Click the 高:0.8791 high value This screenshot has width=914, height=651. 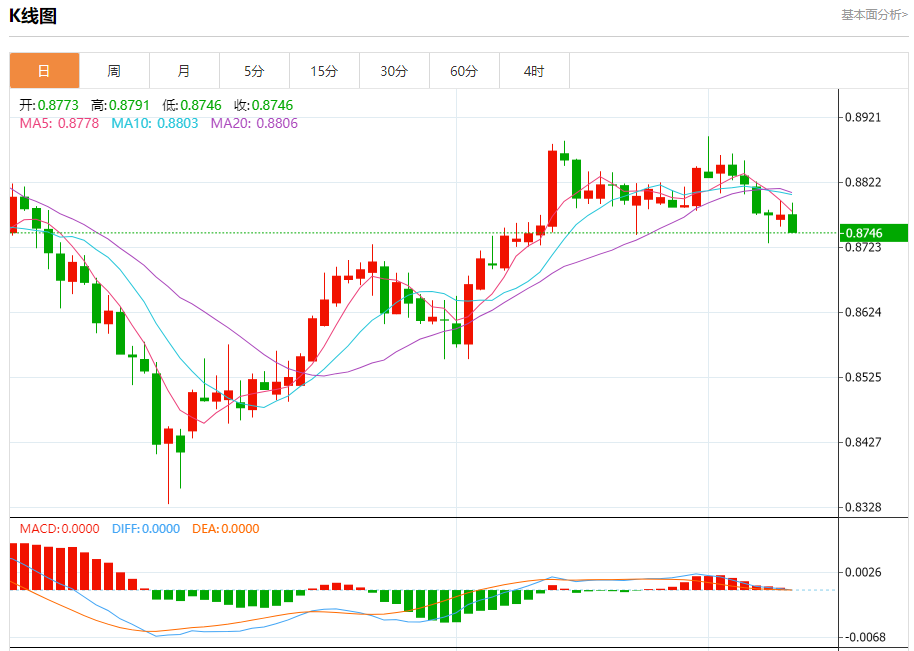120,105
